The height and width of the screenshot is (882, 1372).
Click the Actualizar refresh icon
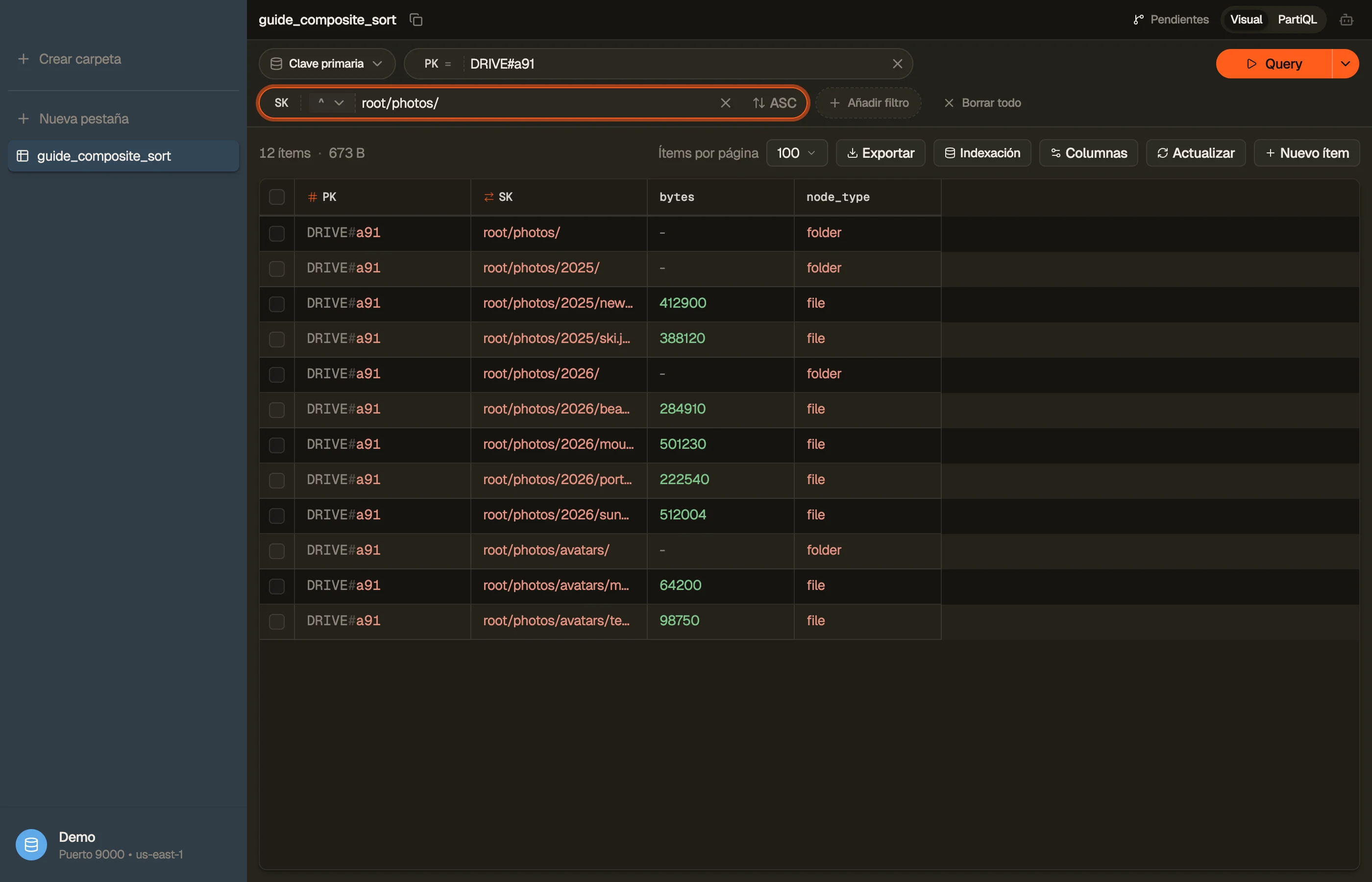(1162, 153)
